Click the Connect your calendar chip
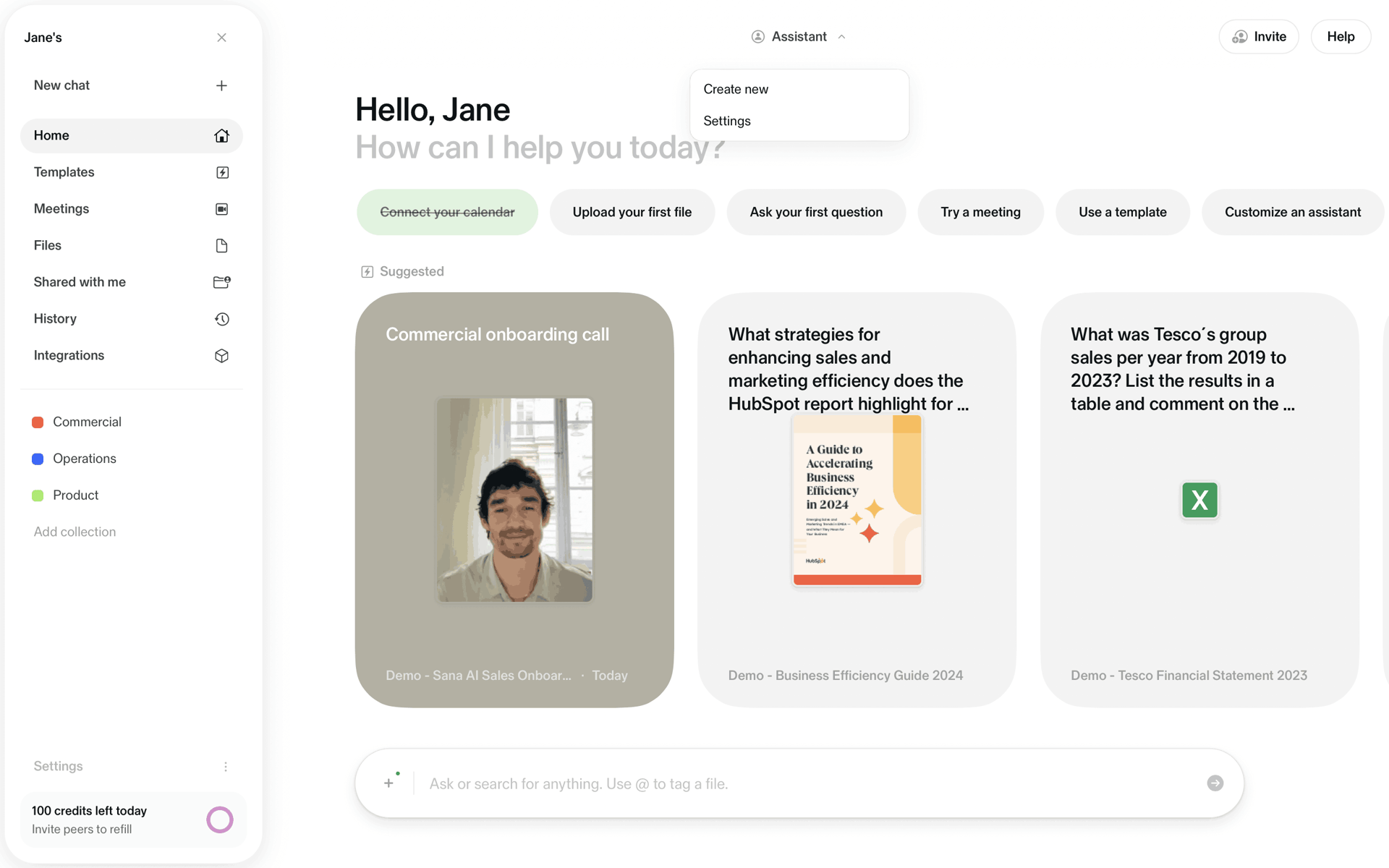This screenshot has height=868, width=1389. [447, 212]
